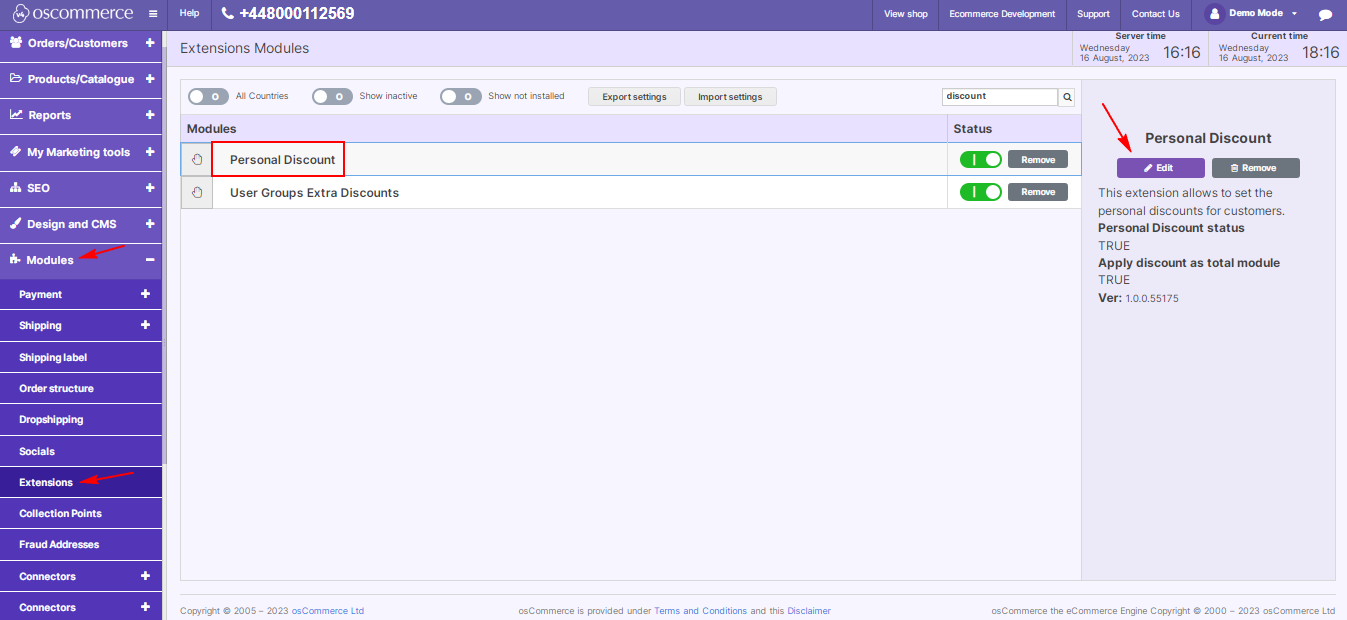Click the hamburger icon beside oscommerce logo
Viewport: 1347px width, 620px height.
pyautogui.click(x=152, y=13)
